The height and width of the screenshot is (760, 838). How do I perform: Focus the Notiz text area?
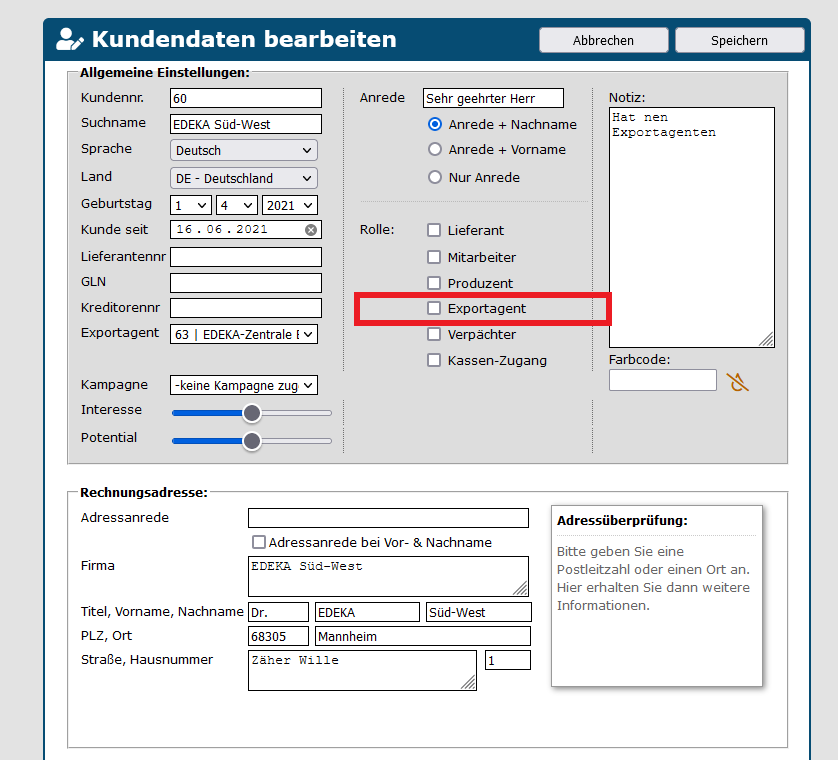click(691, 227)
